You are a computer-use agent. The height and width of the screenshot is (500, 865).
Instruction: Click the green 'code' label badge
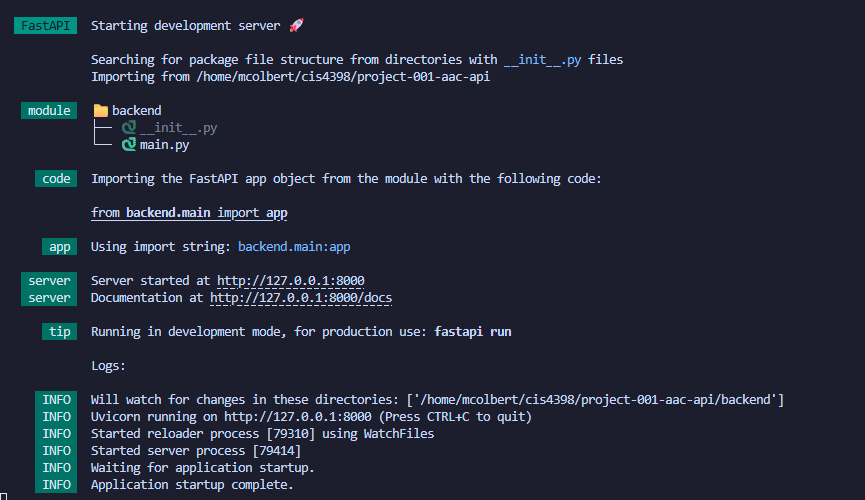(x=56, y=179)
